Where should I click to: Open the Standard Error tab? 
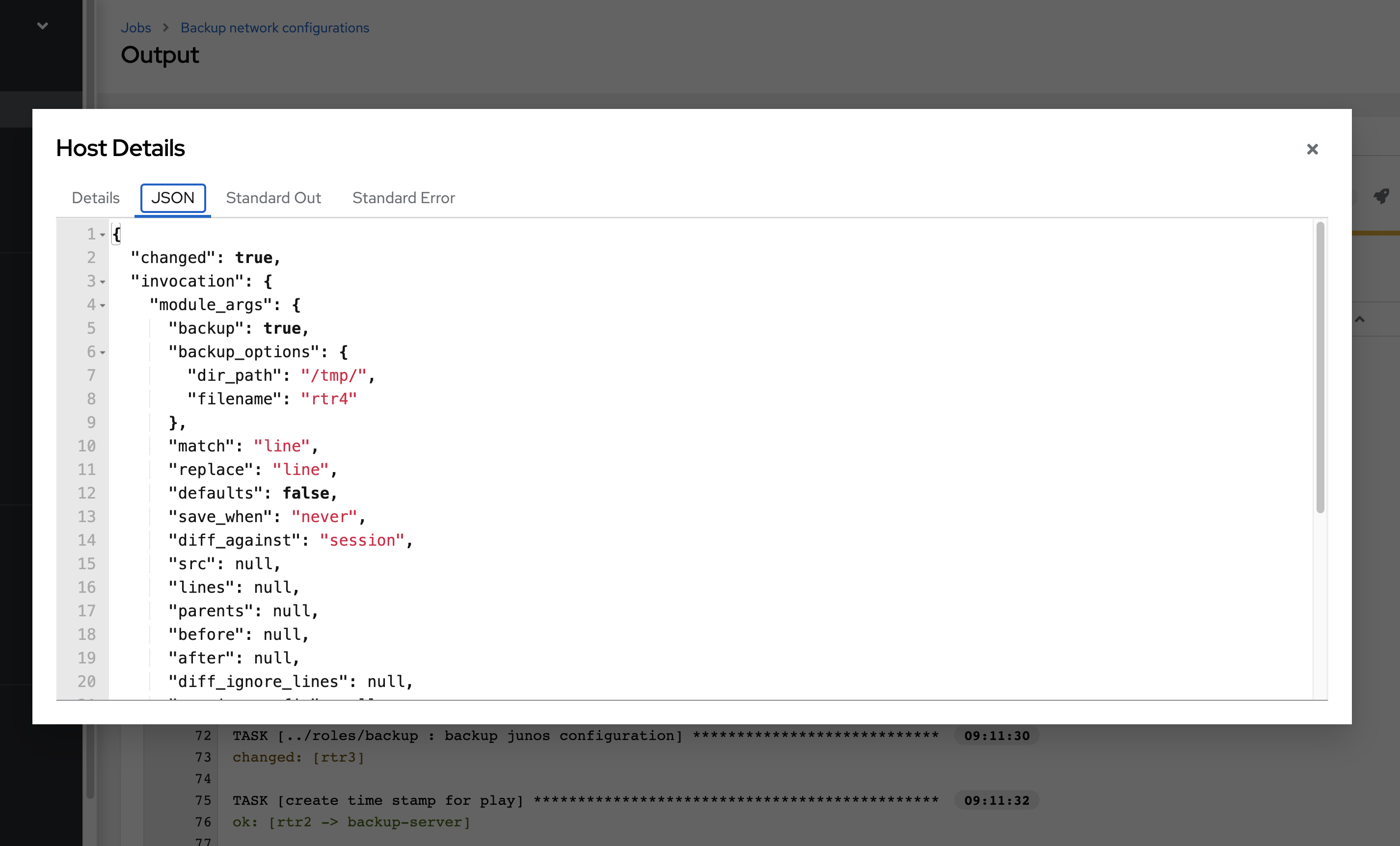pos(404,198)
